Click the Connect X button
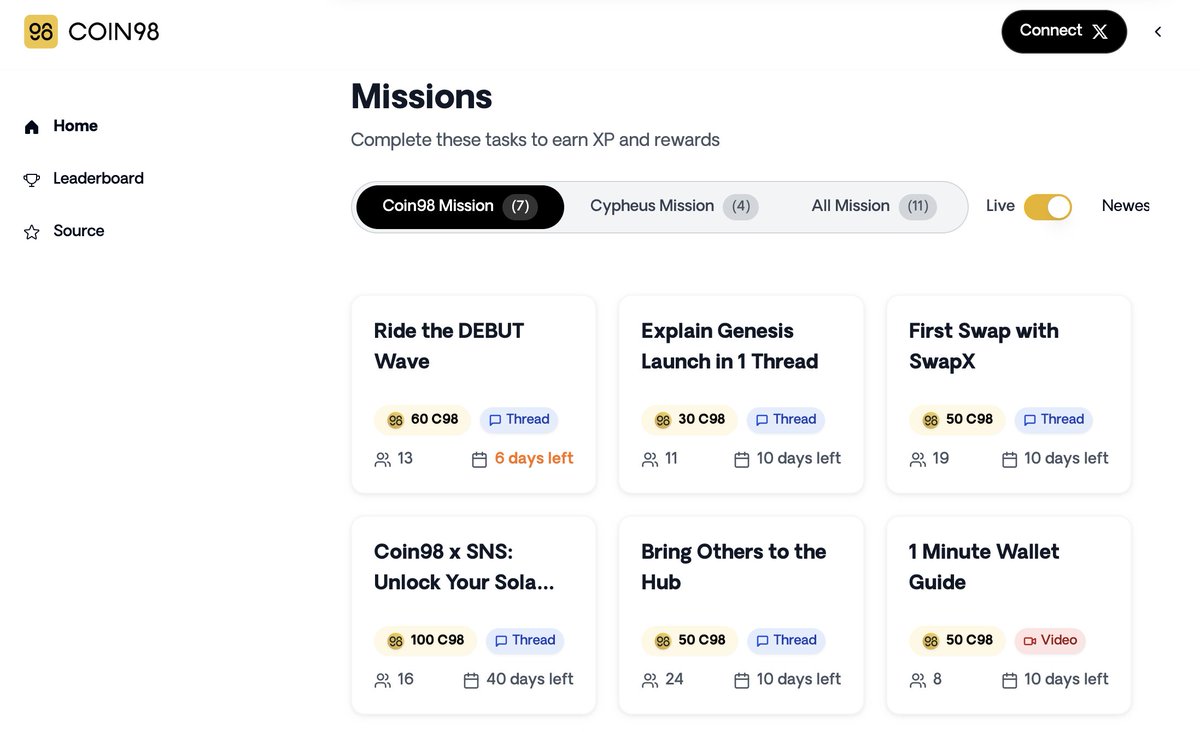Screen dimensions: 1200x732 (1064, 32)
